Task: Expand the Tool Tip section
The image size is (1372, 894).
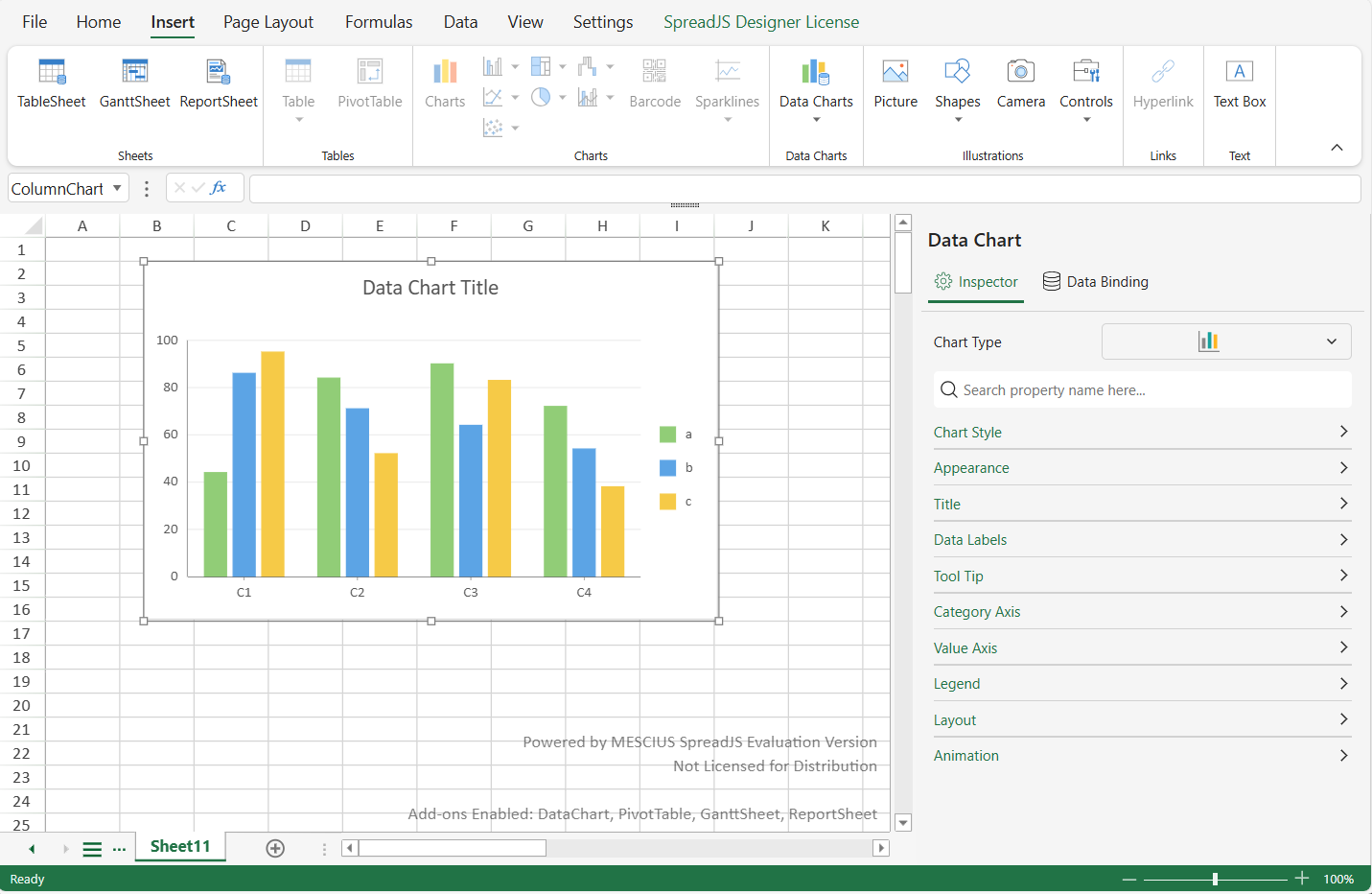Action: 1142,576
